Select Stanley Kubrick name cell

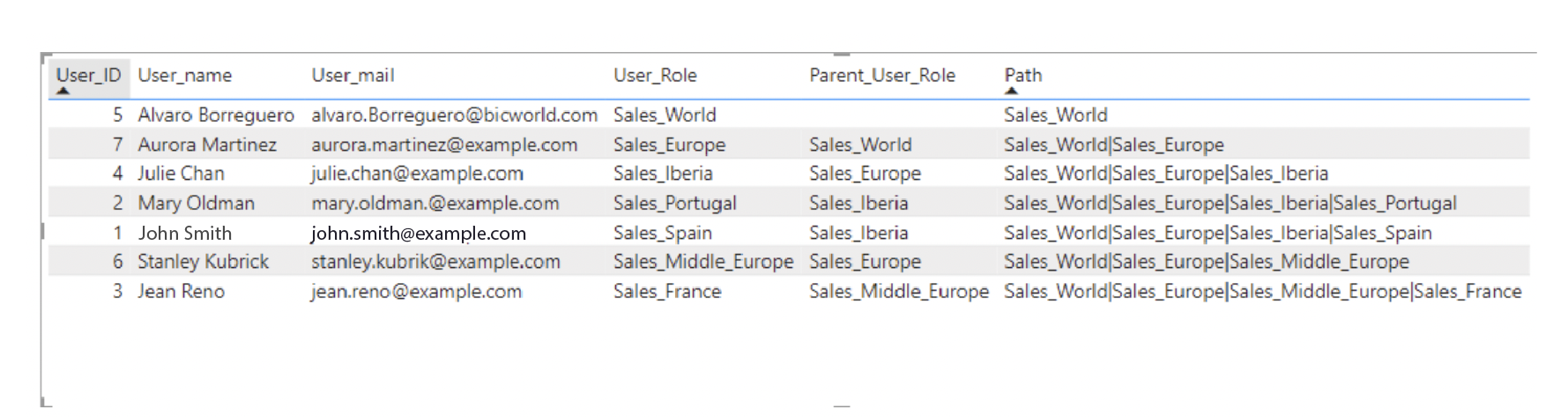[203, 262]
